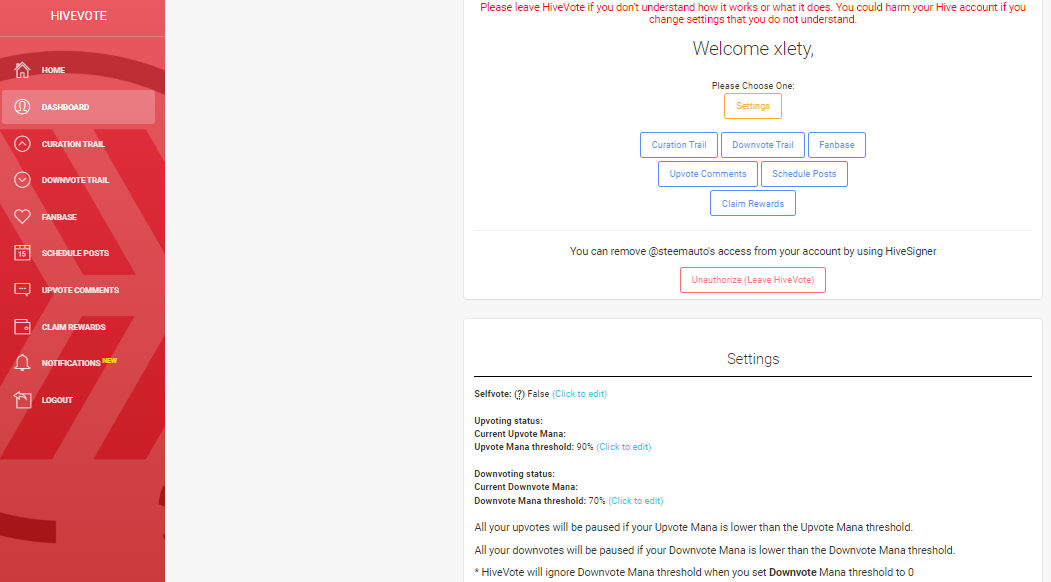Click the Notifications bell icon
Image resolution: width=1051 pixels, height=582 pixels.
[22, 363]
